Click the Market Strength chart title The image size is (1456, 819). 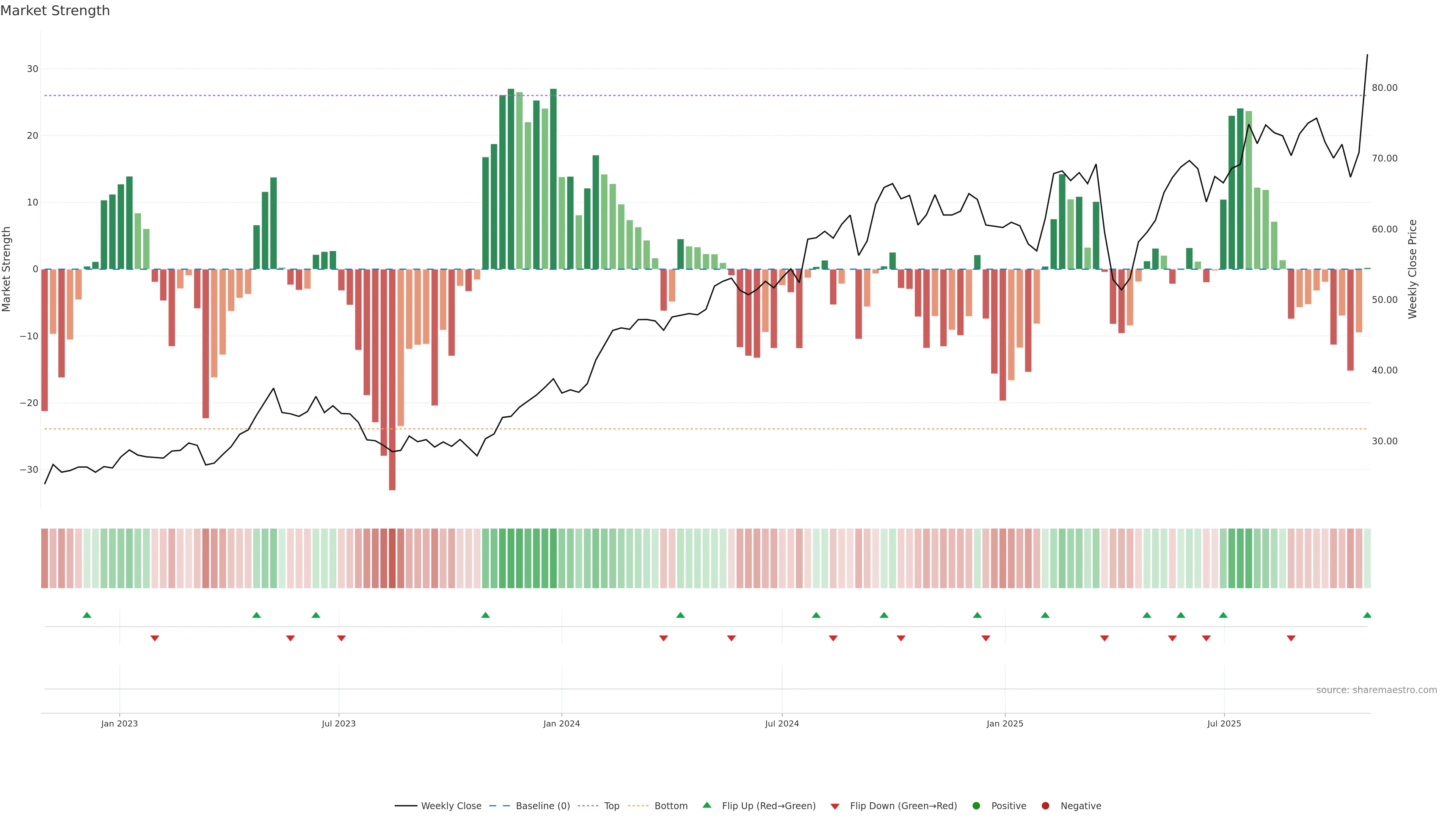(x=55, y=11)
